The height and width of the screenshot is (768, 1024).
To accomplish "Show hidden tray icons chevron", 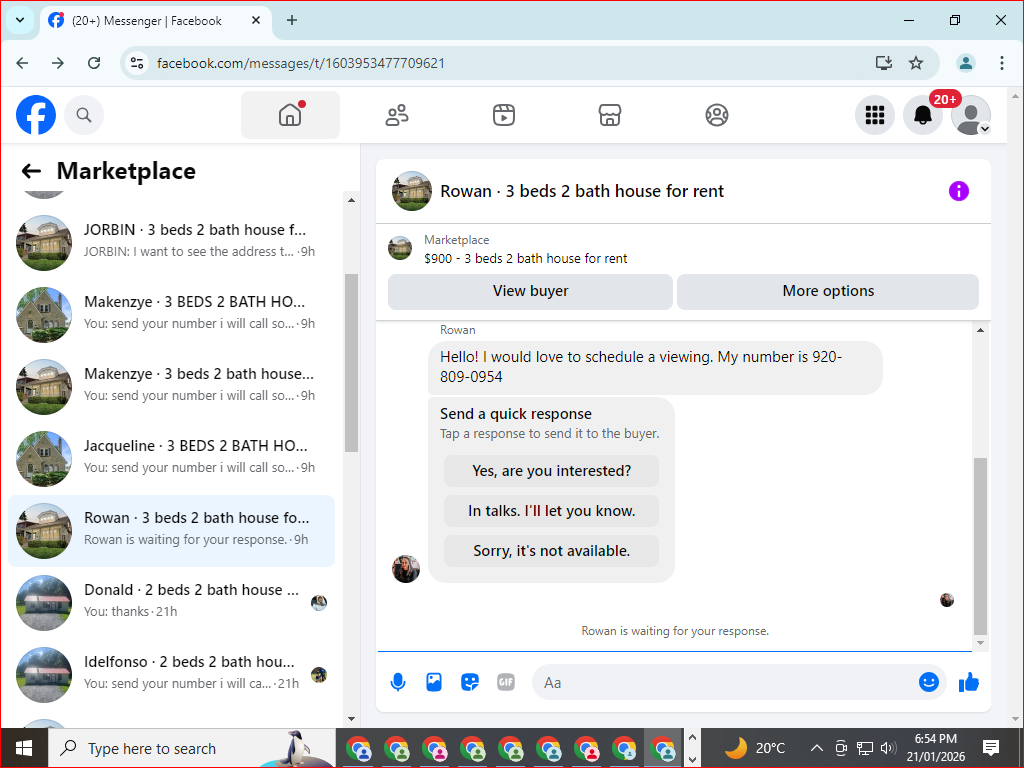I will tap(816, 748).
